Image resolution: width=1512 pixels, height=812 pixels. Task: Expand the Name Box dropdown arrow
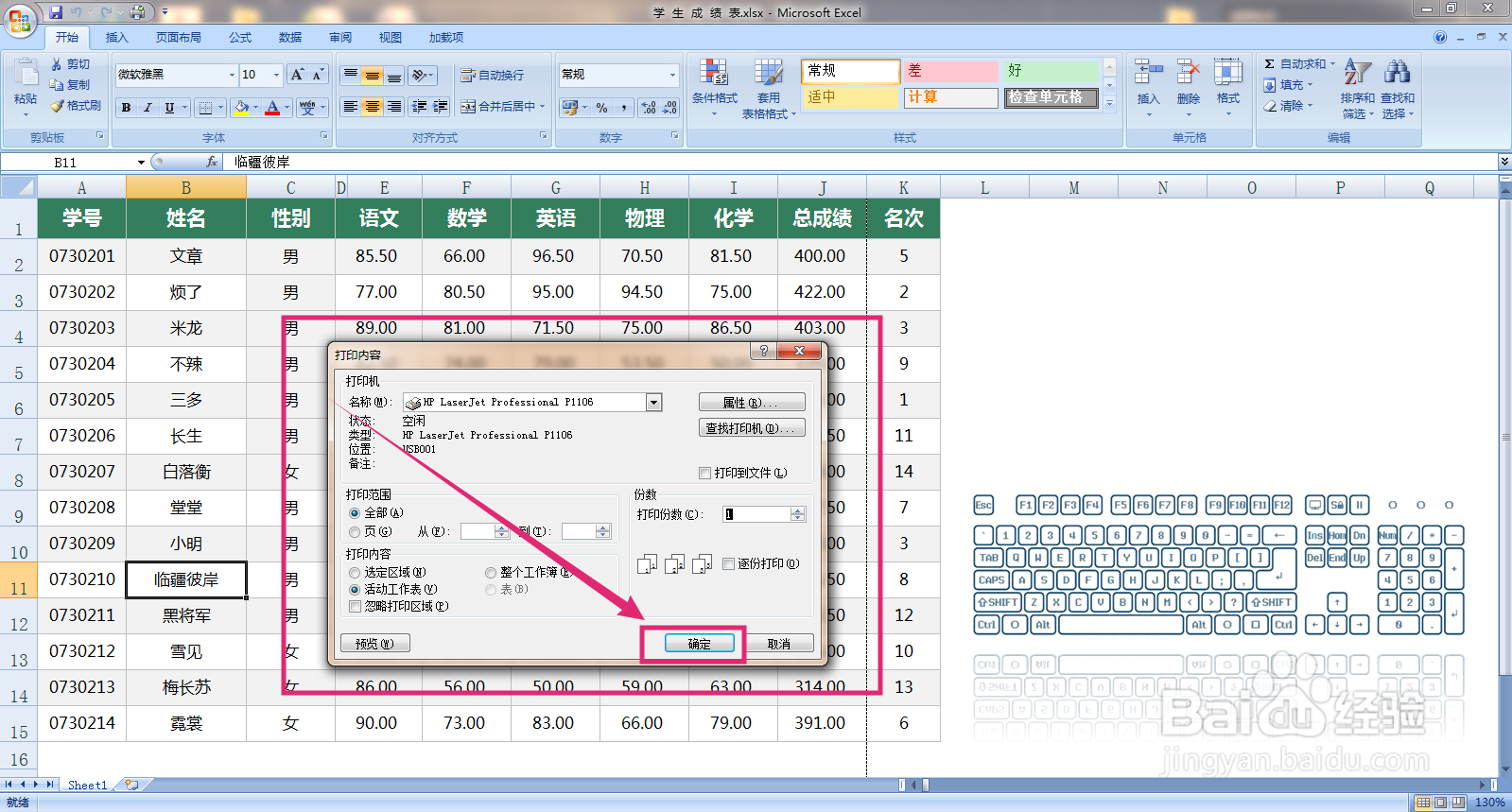click(x=141, y=163)
